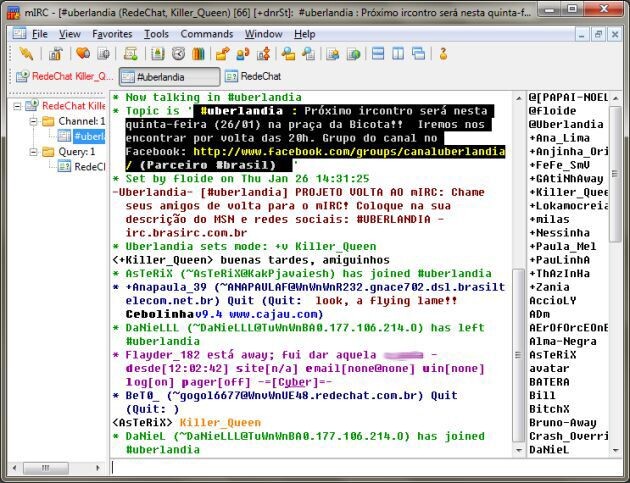
Task: Collapse the Channel folder in the treebar
Action: click(32, 121)
